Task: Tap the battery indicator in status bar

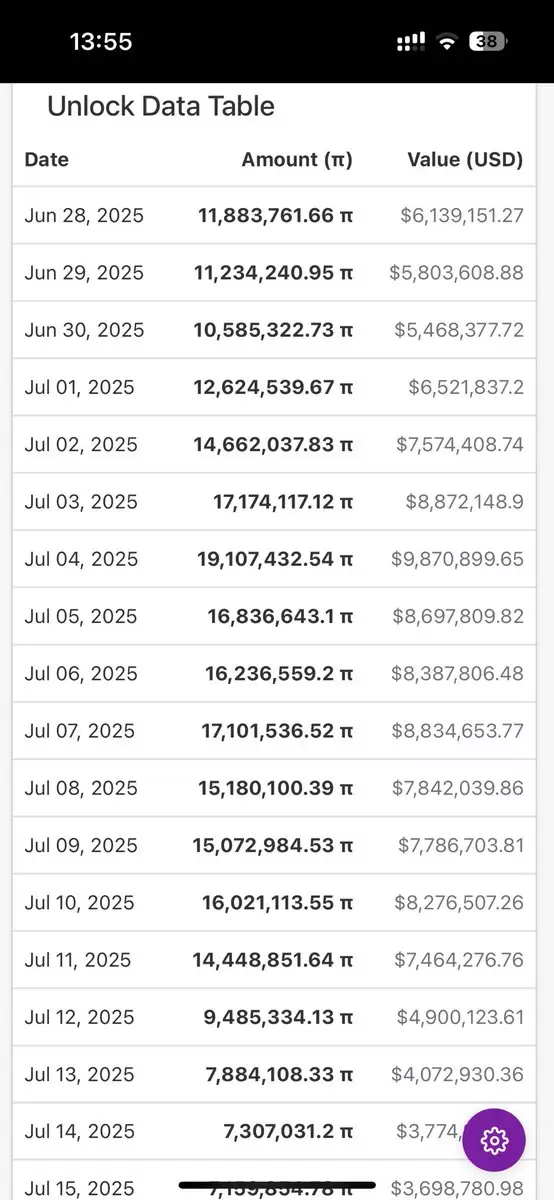Action: click(489, 42)
